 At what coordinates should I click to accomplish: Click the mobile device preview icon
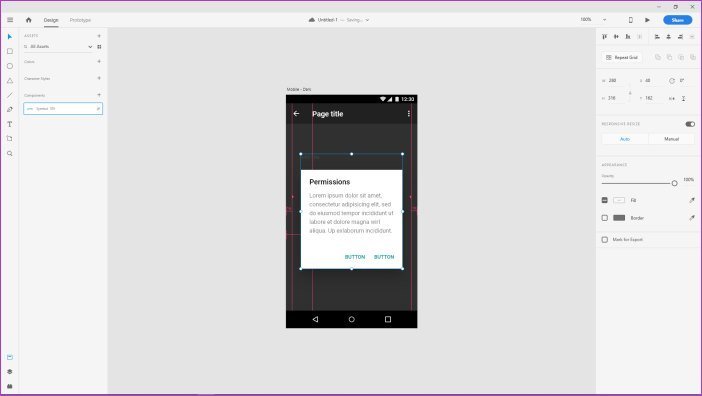tap(631, 20)
